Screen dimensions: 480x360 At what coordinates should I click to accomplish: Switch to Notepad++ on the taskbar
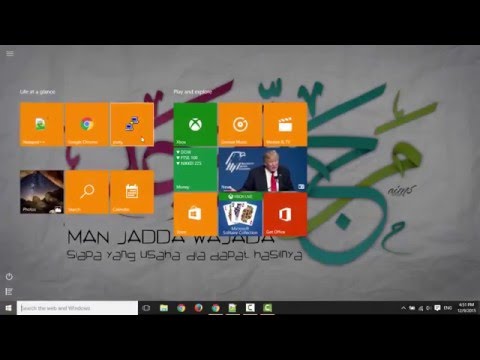[x=233, y=308]
